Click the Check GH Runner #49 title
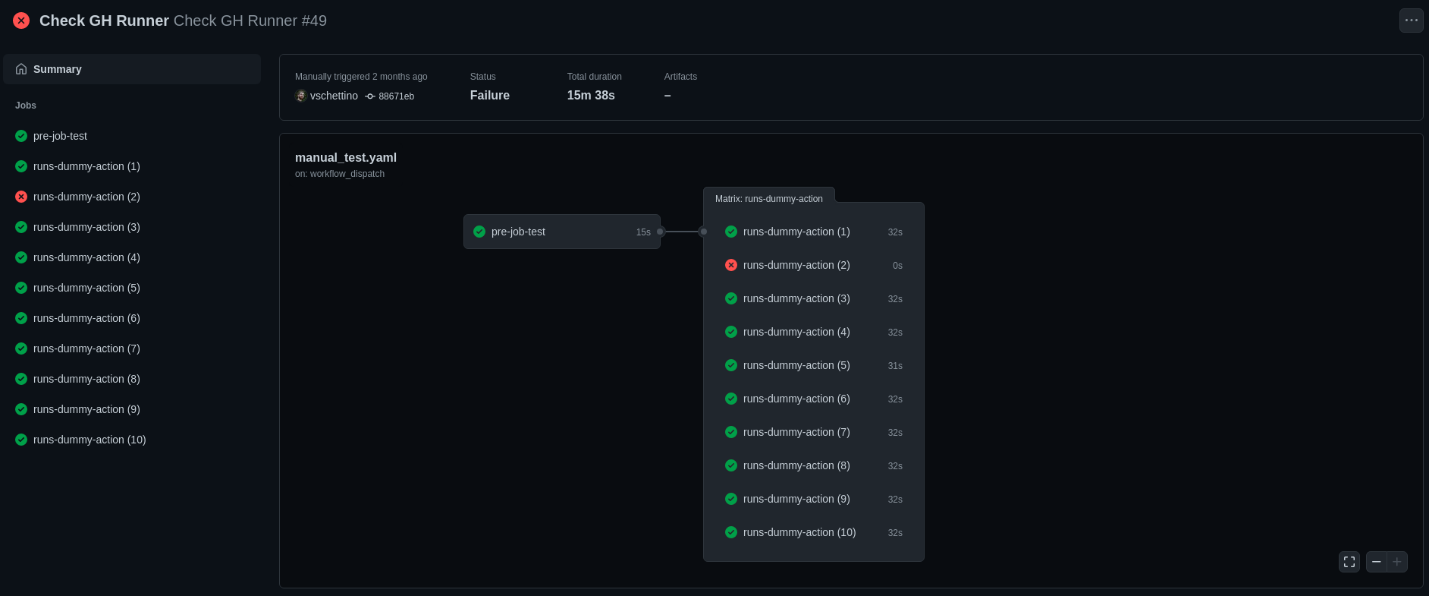Viewport: 1429px width, 596px height. (250, 20)
